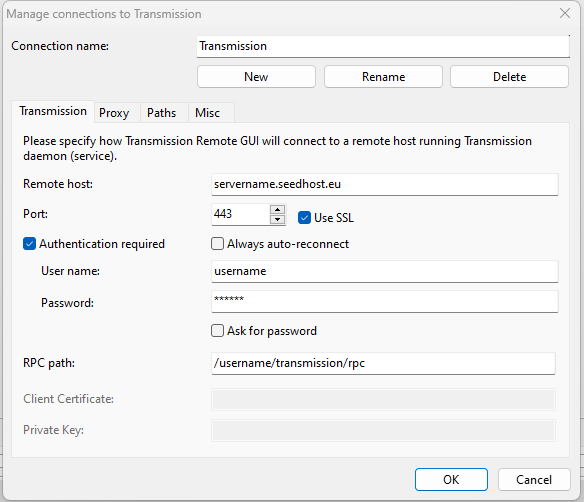
Task: Delete the current connection
Action: pos(510,77)
